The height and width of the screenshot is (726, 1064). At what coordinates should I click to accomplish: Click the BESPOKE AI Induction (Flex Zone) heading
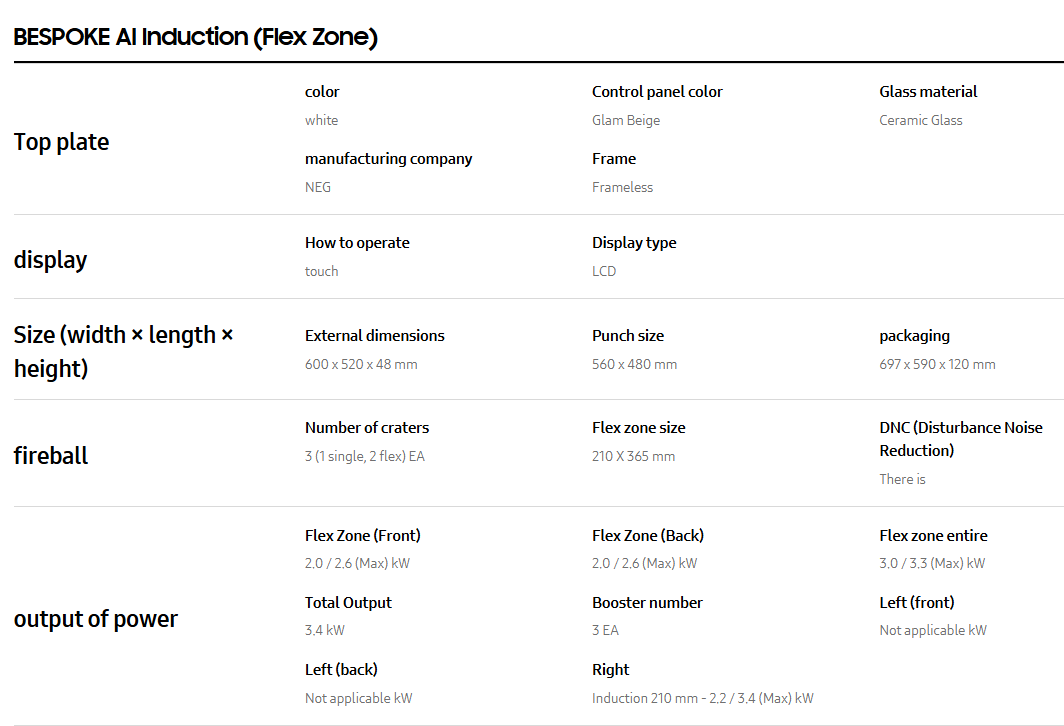(x=195, y=37)
